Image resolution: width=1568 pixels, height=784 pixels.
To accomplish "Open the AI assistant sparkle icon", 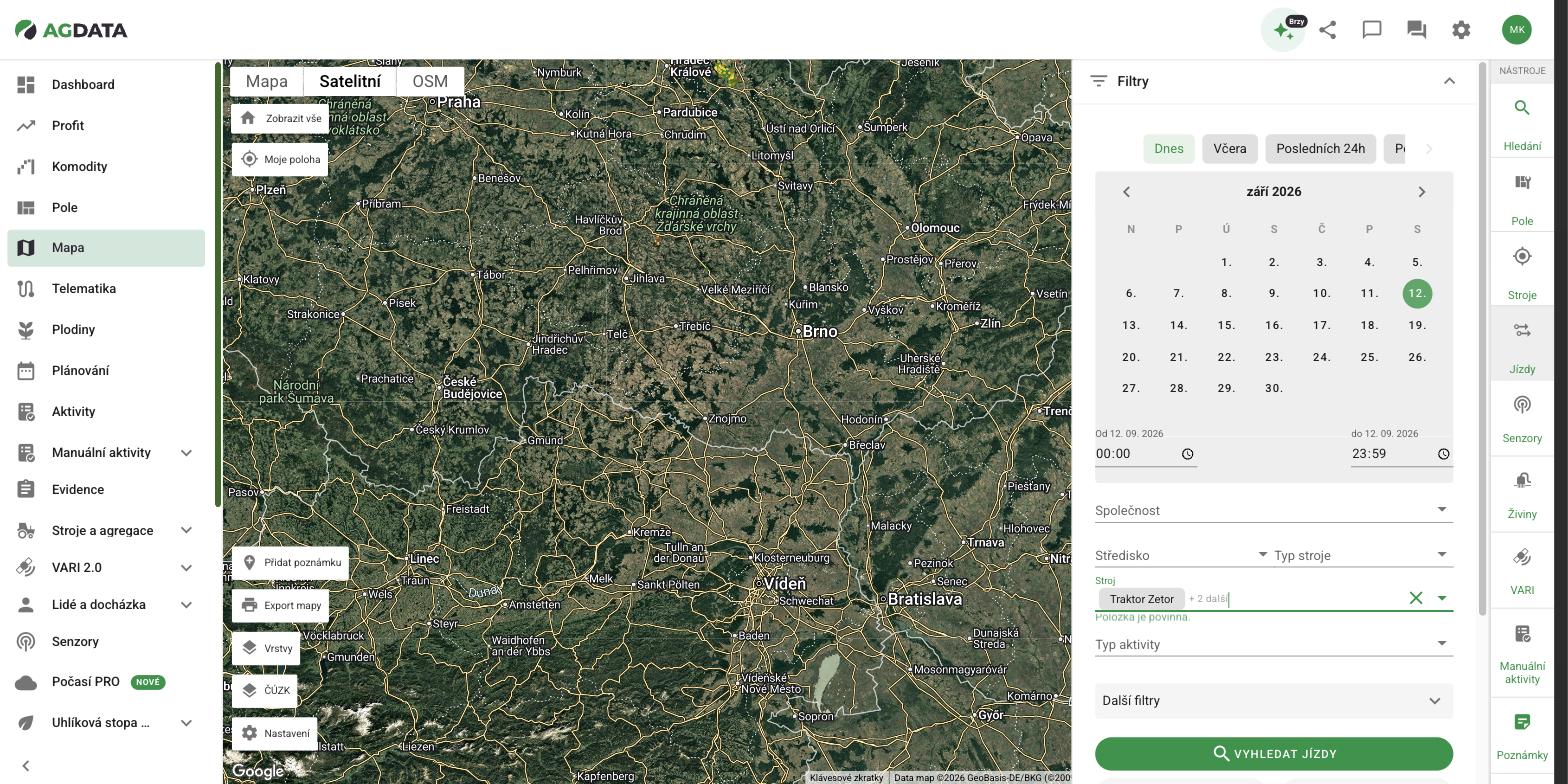I will pyautogui.click(x=1283, y=30).
